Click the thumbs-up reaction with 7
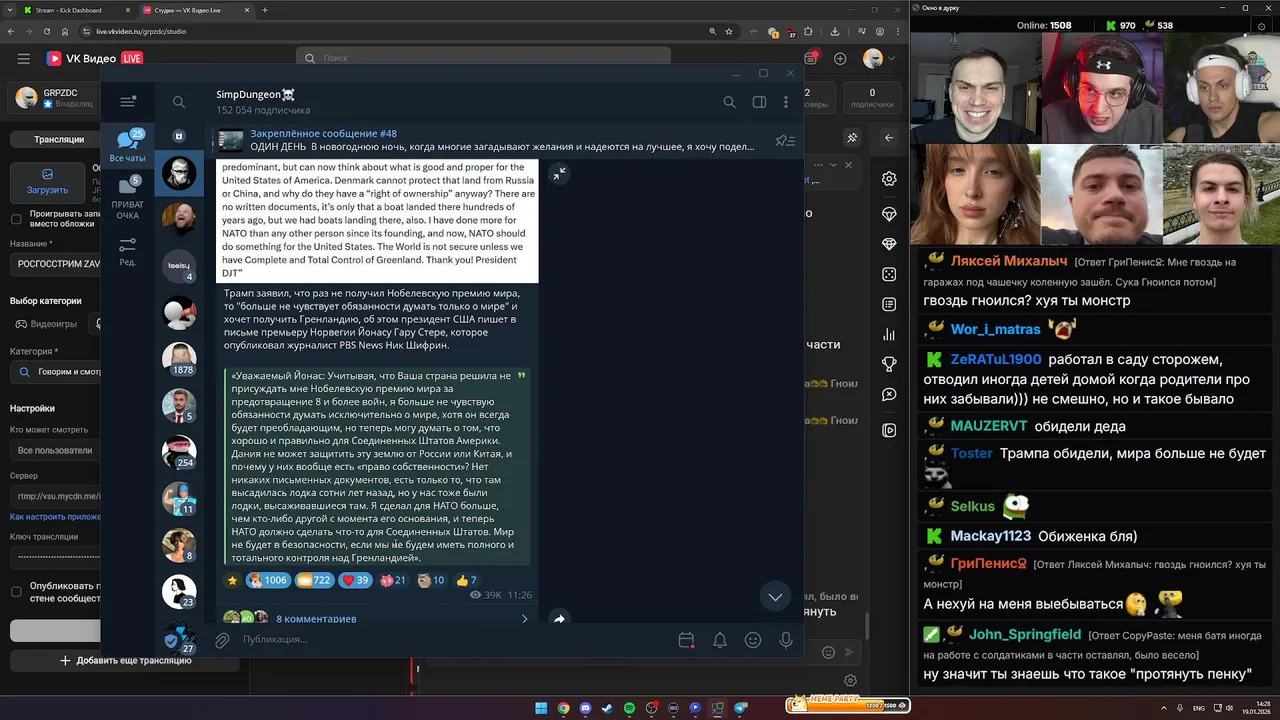 tap(466, 580)
